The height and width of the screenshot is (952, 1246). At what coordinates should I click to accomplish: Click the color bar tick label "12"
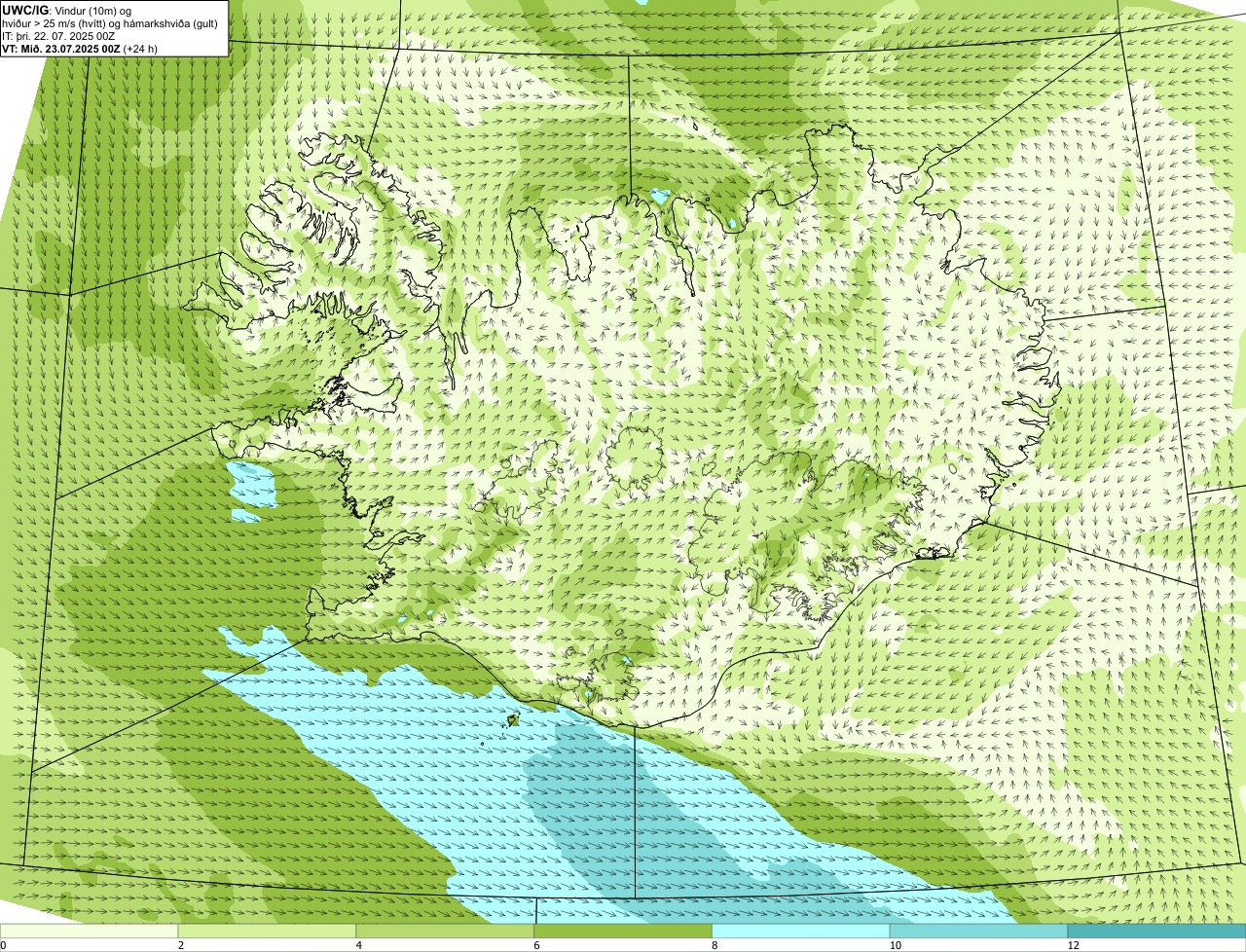tap(1073, 945)
